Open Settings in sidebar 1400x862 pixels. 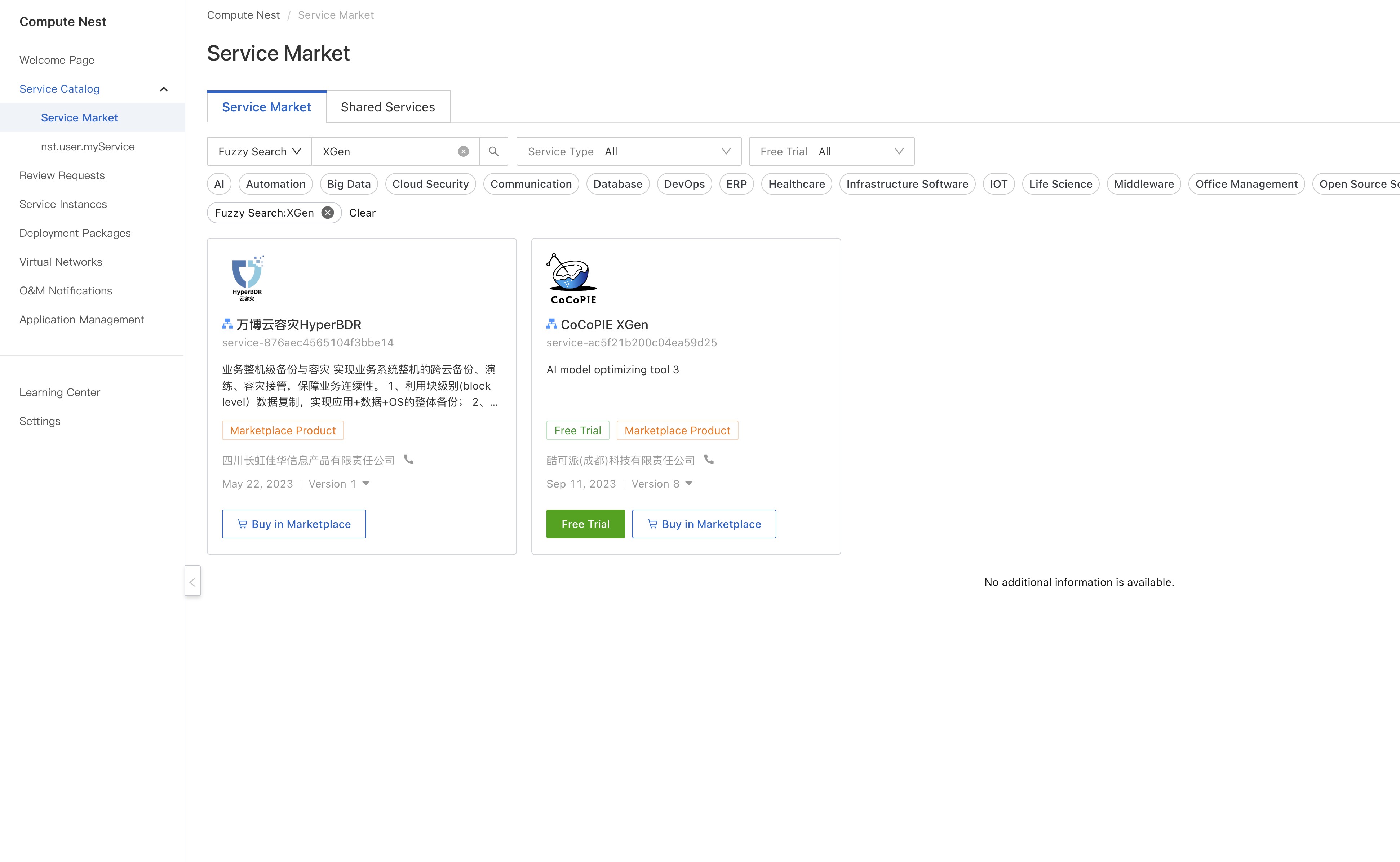40,421
